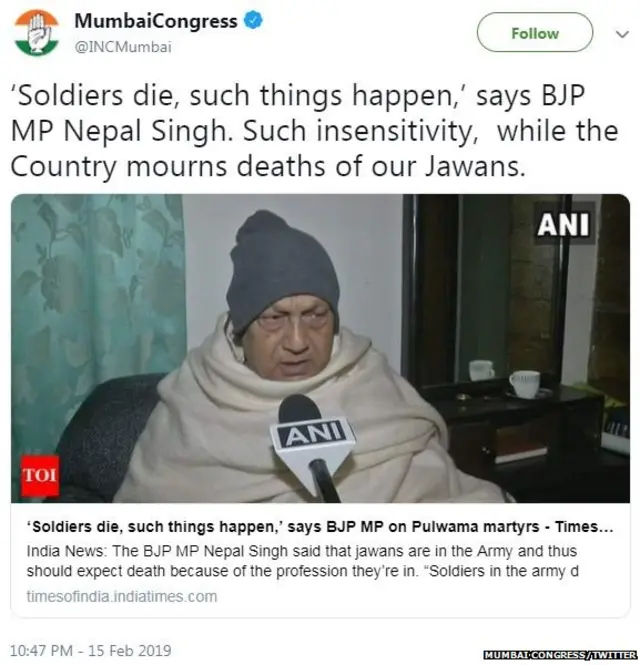Open the news video thumbnail
The image size is (640, 665).
click(x=320, y=348)
